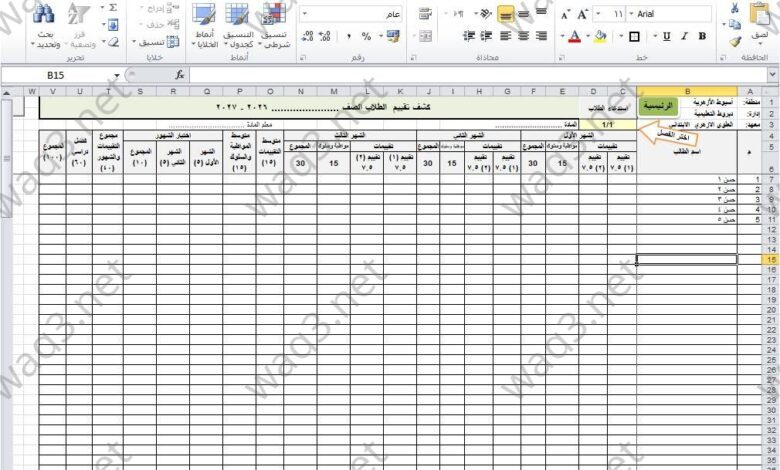Open the Arial font name dropdown

(x=632, y=14)
